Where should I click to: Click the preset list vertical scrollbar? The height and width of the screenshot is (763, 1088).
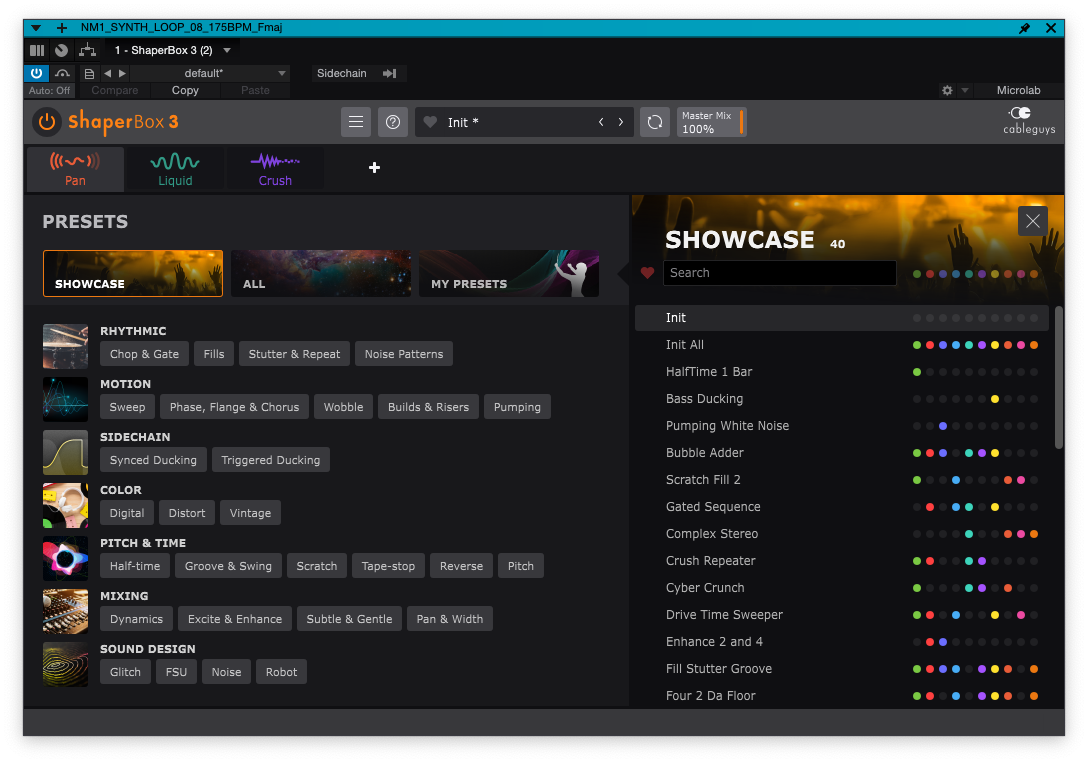coord(1058,378)
